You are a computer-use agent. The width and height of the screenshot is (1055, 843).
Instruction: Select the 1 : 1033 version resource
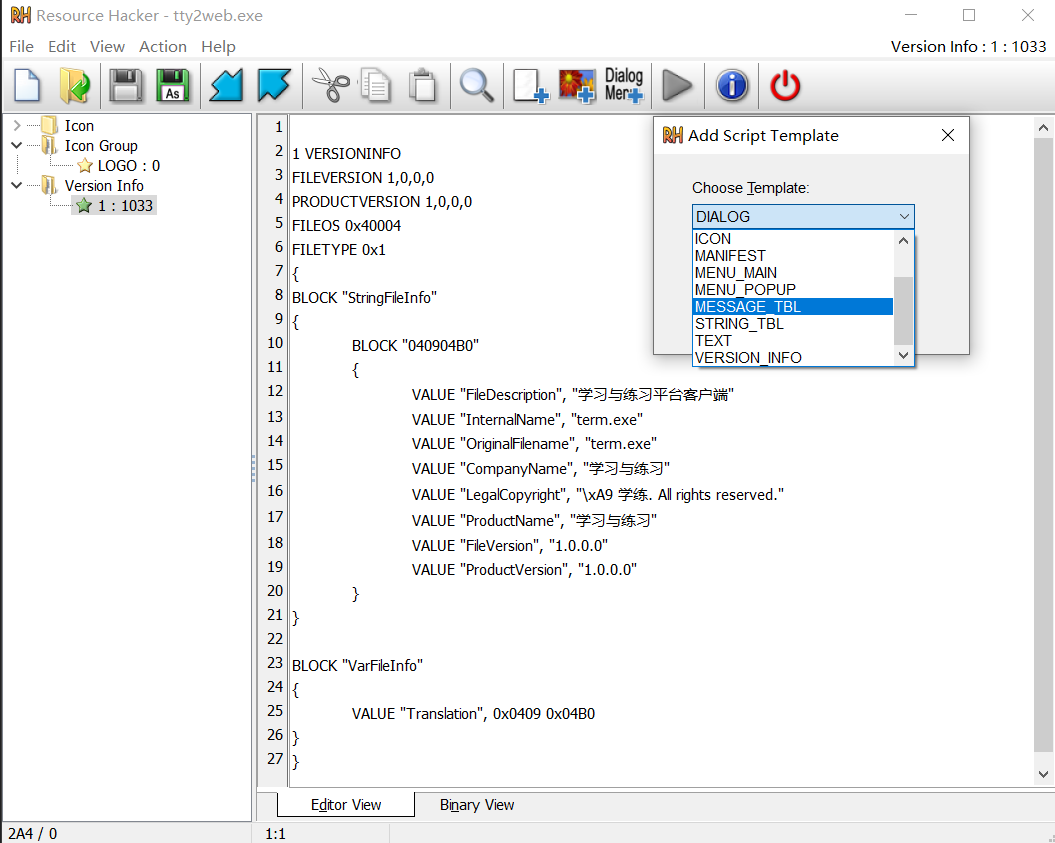tap(125, 205)
